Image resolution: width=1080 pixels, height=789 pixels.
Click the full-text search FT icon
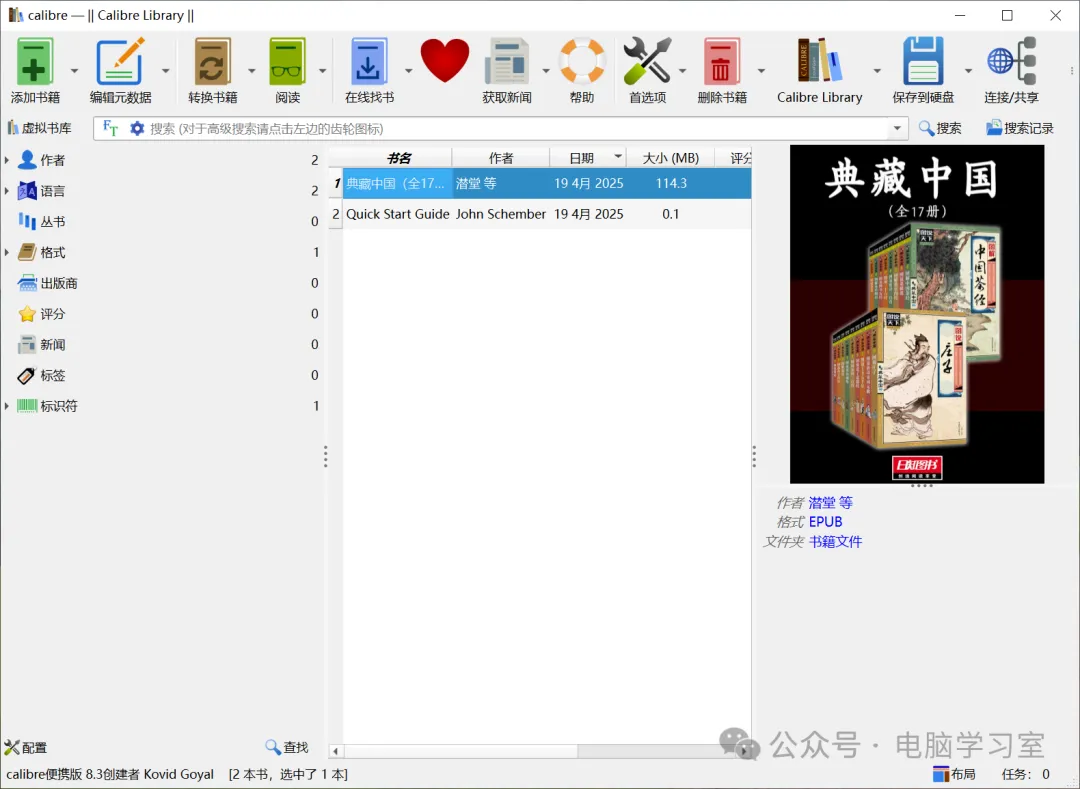[110, 128]
